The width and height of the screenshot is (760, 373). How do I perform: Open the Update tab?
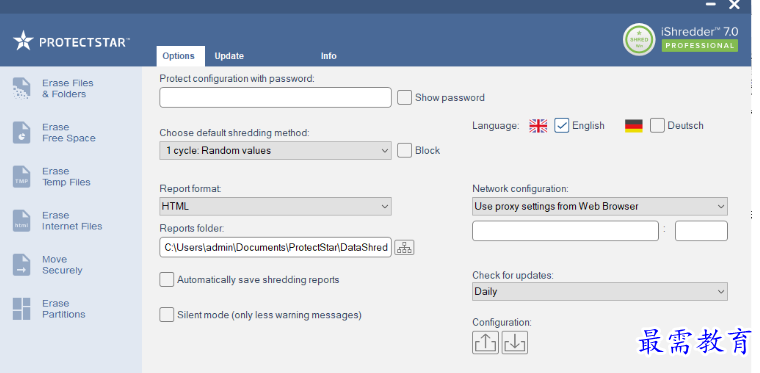(x=229, y=56)
